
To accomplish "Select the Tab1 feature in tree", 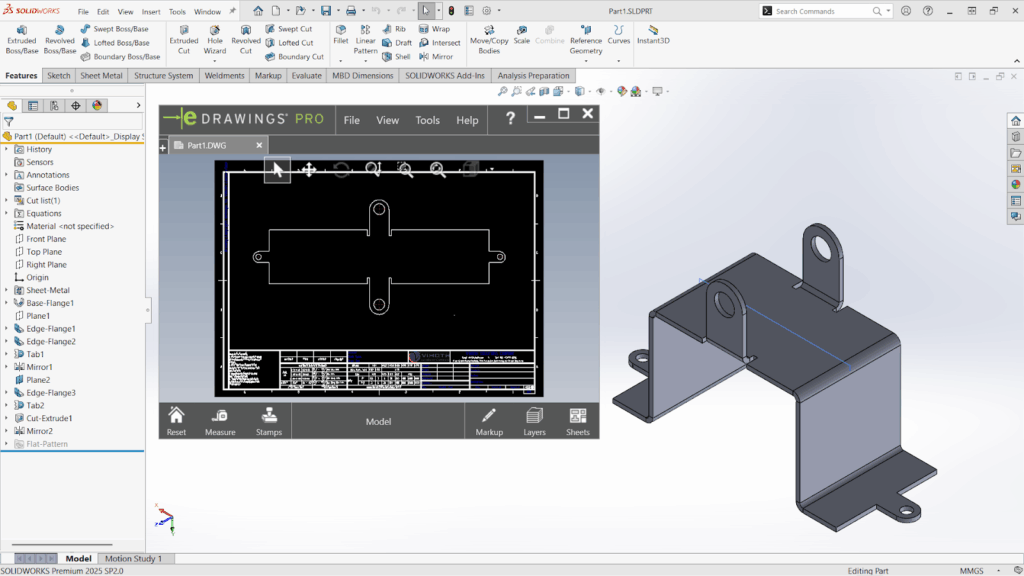I will point(35,354).
